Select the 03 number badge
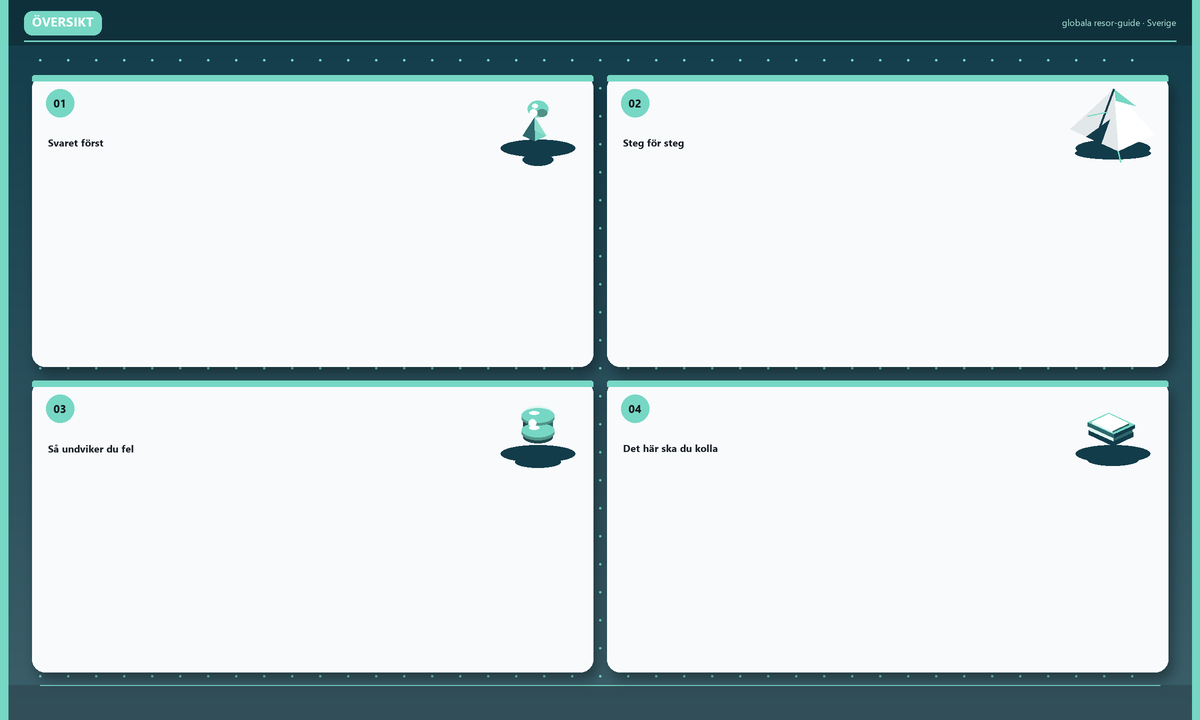Image resolution: width=1200 pixels, height=720 pixels. pyautogui.click(x=60, y=409)
